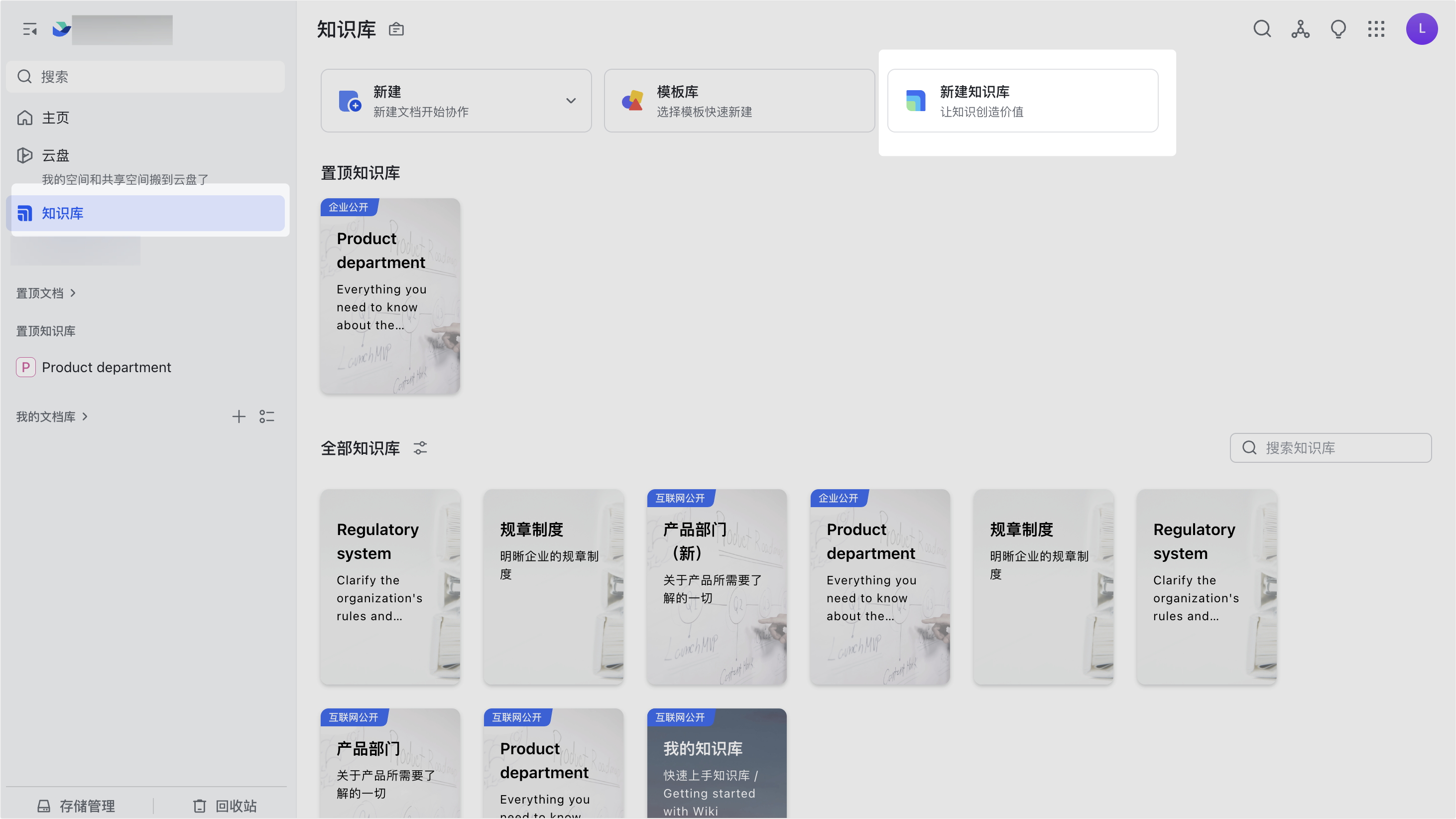Click the 置顶知识库 sidebar heading
Viewport: 1456px width, 819px height.
[x=46, y=331]
